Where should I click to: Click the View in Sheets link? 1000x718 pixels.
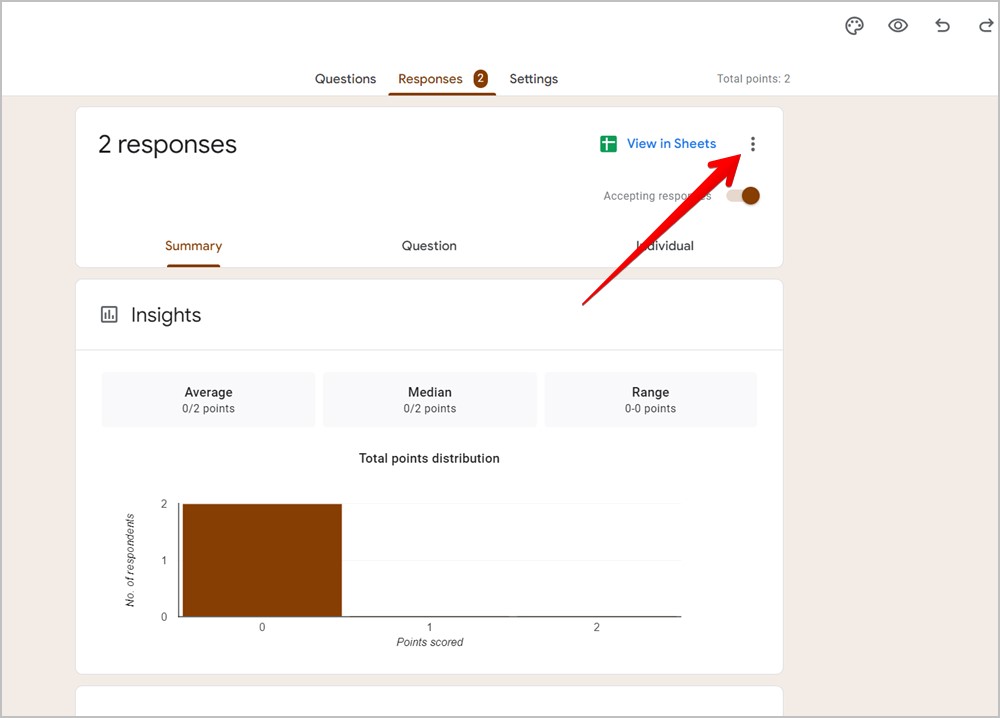(671, 144)
